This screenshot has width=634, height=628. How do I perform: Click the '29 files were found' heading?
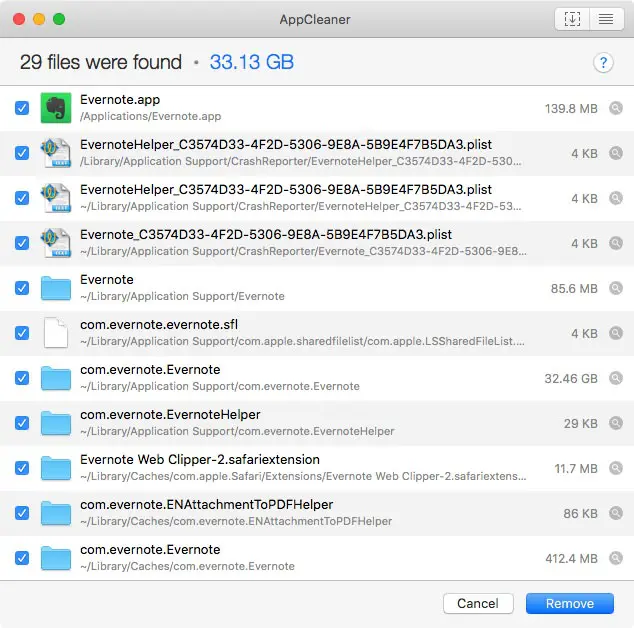101,62
